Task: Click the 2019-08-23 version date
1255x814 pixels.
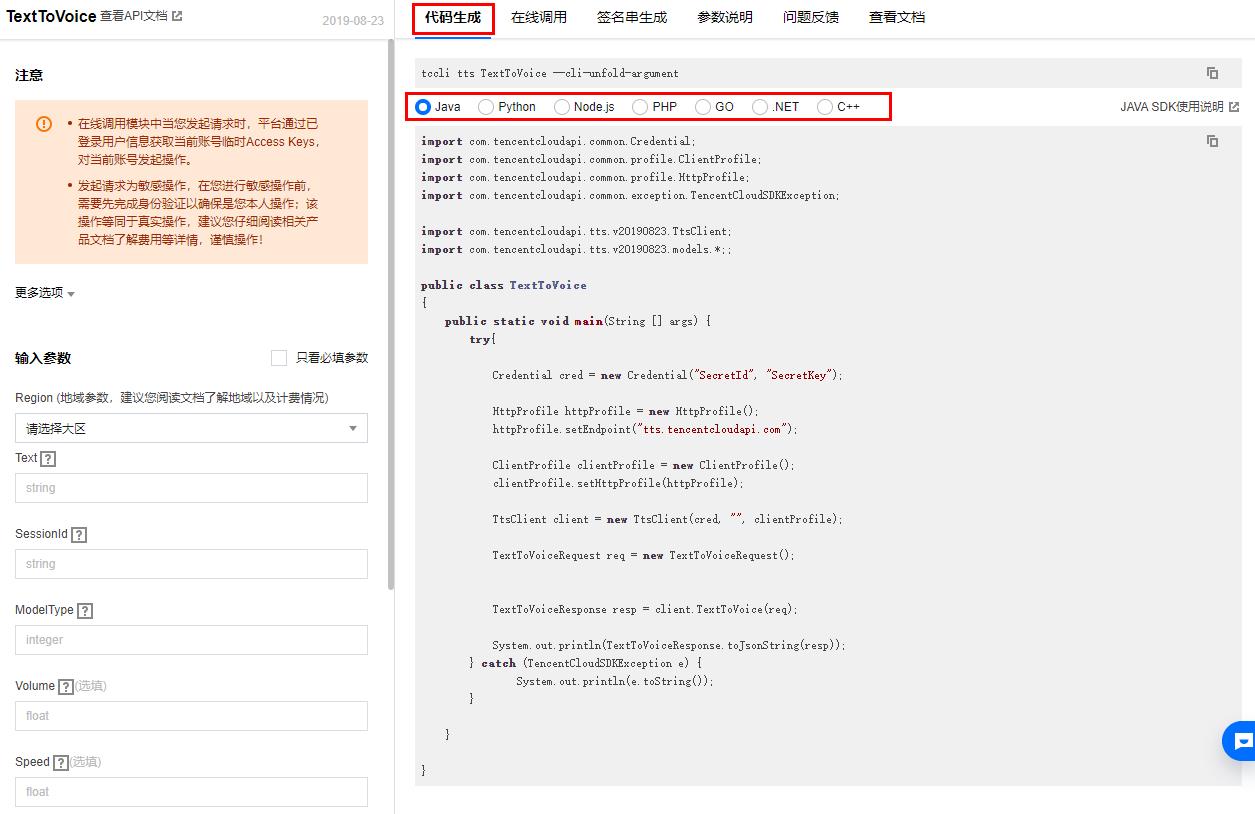Action: coord(353,20)
